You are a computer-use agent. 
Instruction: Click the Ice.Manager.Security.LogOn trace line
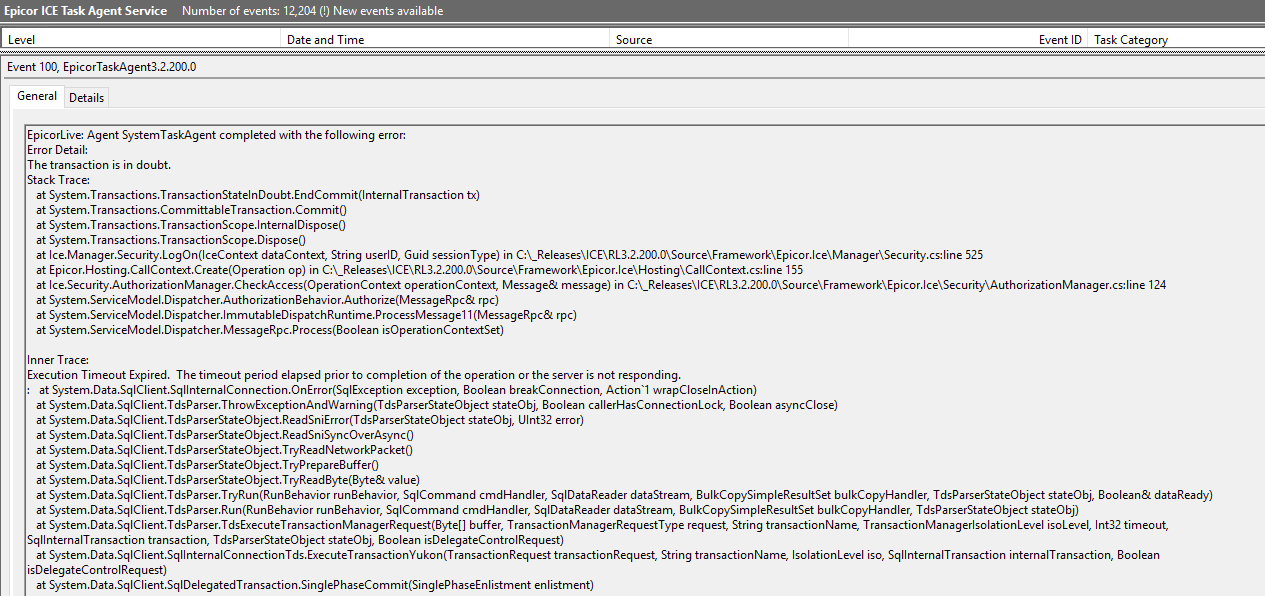(509, 255)
